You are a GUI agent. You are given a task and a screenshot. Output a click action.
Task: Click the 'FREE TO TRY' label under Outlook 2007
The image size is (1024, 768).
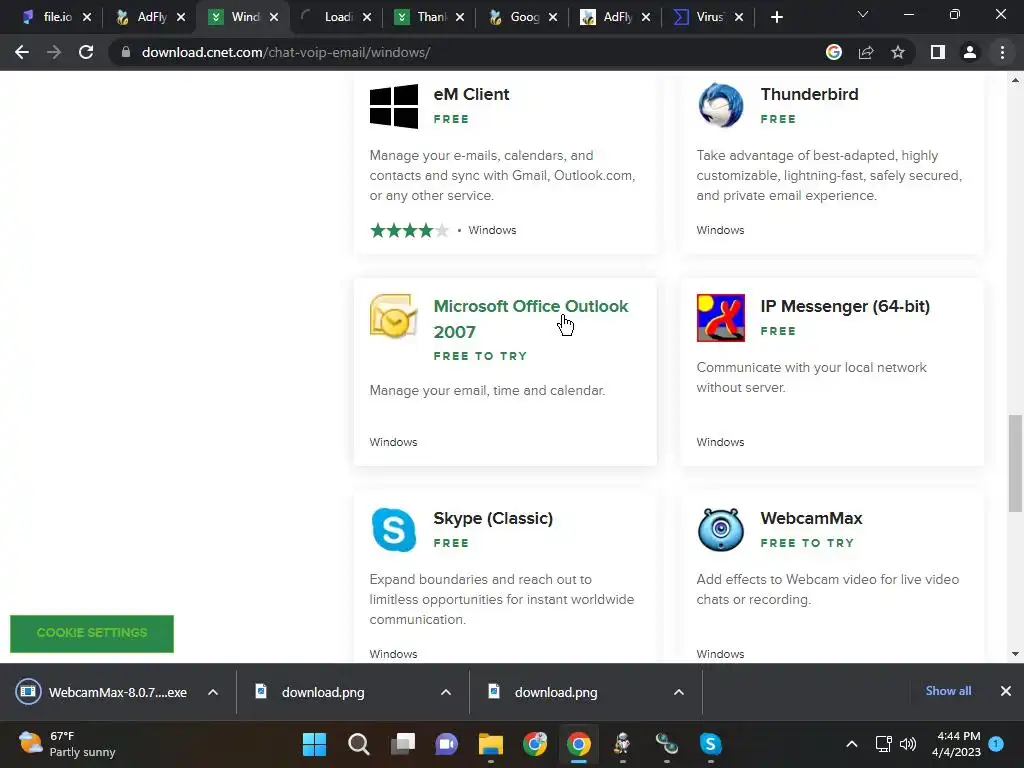(480, 356)
